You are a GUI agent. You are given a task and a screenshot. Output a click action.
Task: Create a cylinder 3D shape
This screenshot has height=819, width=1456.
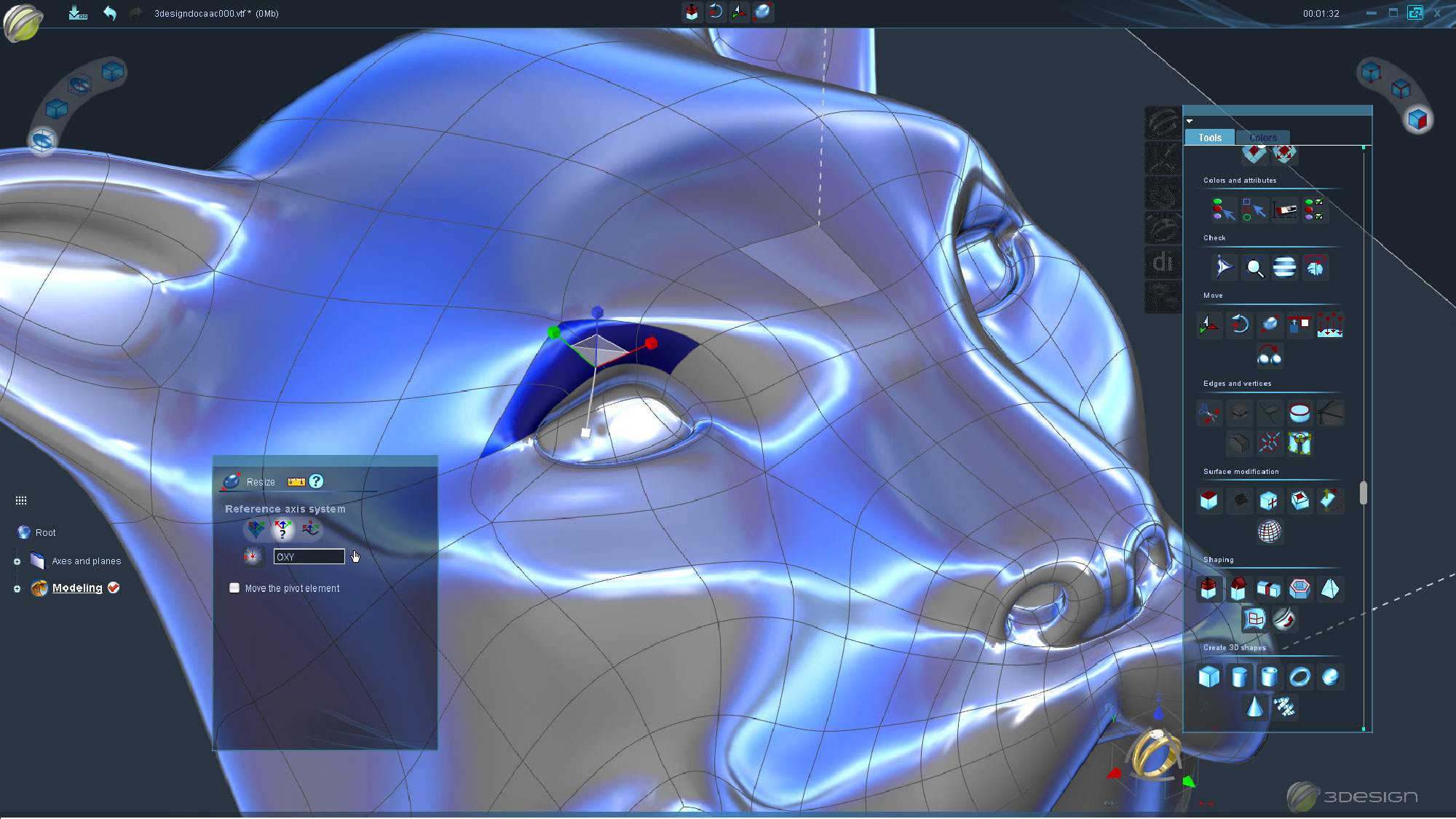(x=1239, y=677)
